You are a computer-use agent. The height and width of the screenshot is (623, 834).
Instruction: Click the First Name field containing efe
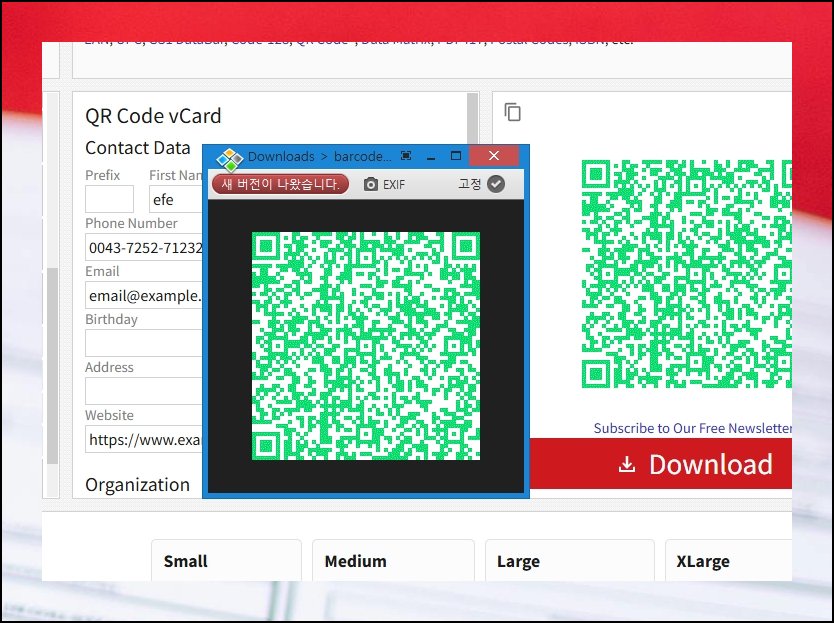pyautogui.click(x=176, y=199)
